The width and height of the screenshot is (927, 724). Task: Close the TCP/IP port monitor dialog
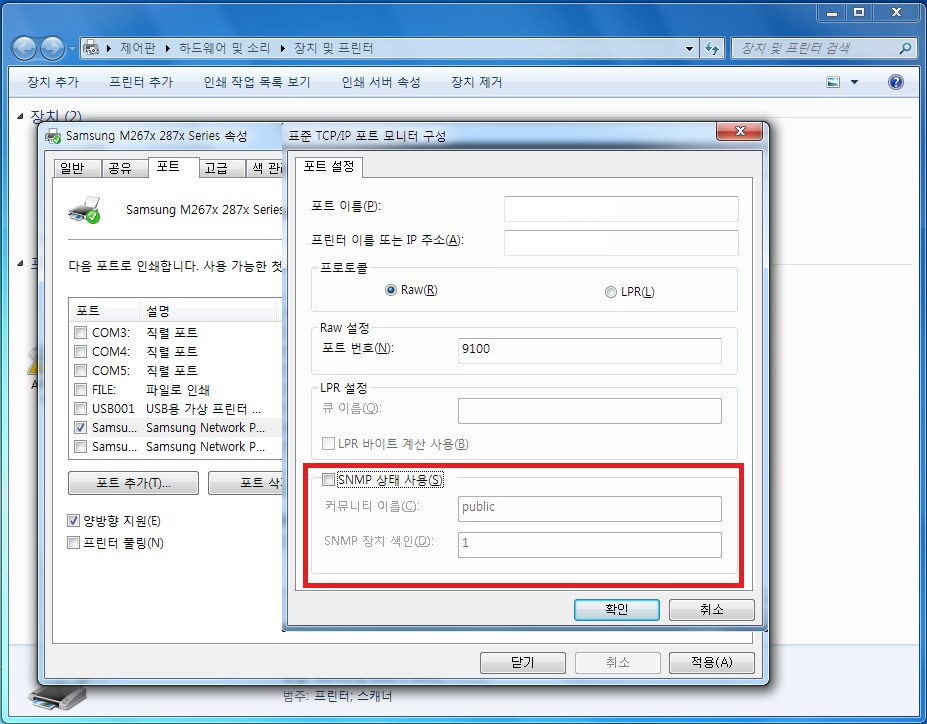(x=739, y=131)
